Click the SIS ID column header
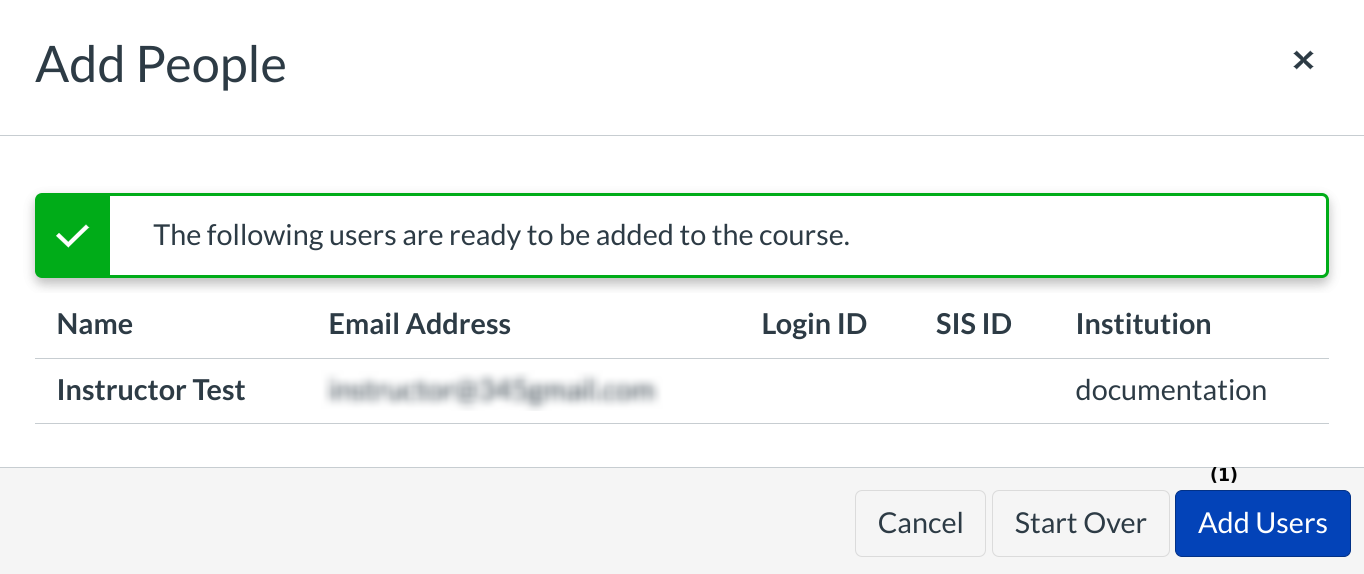1364x574 pixels. click(973, 324)
